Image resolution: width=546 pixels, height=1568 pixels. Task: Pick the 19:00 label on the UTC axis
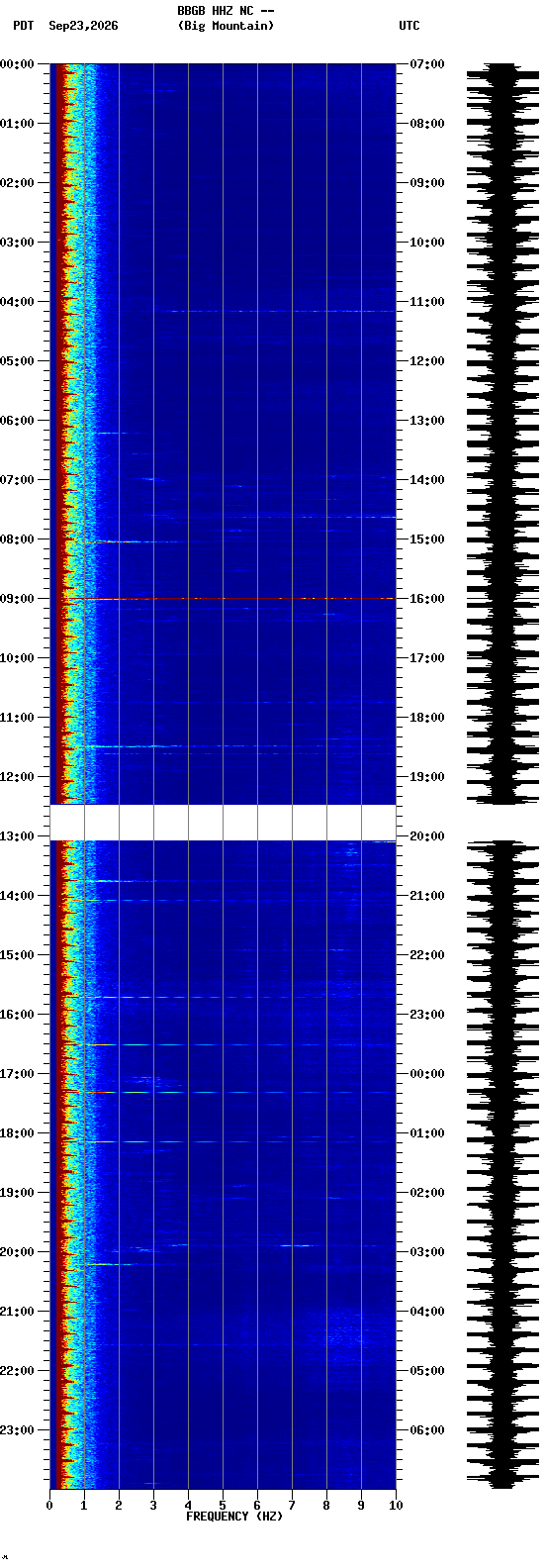point(427,777)
